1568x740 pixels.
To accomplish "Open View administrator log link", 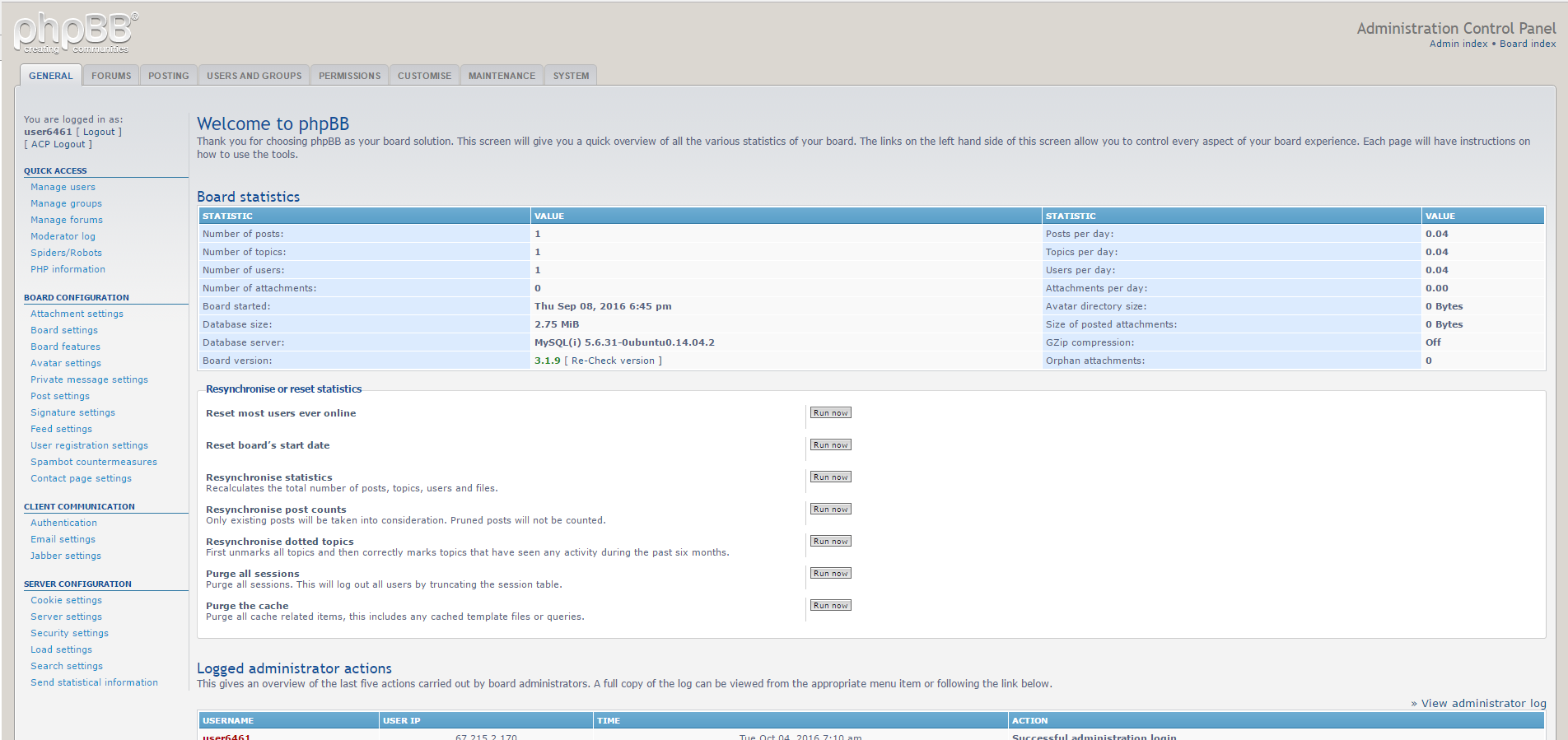I will point(1483,703).
